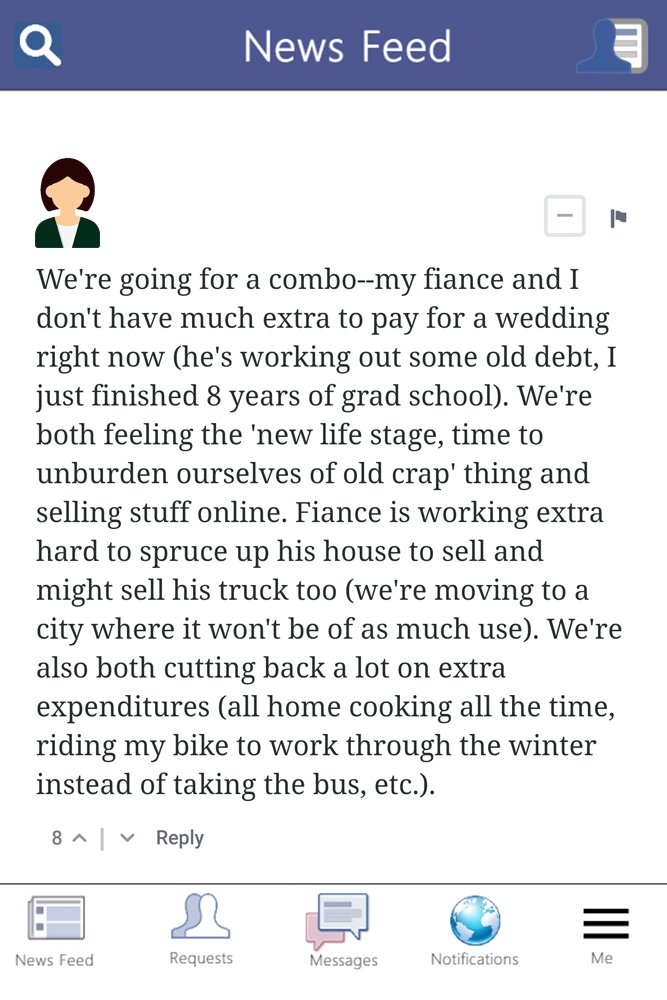Select the Messages label in bottom bar

pyautogui.click(x=344, y=960)
